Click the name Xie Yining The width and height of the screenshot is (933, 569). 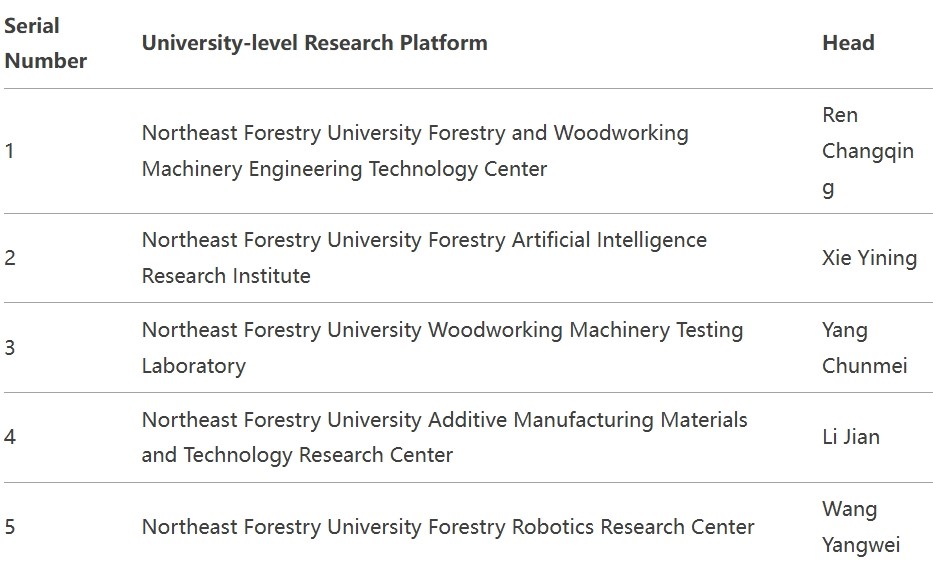869,258
